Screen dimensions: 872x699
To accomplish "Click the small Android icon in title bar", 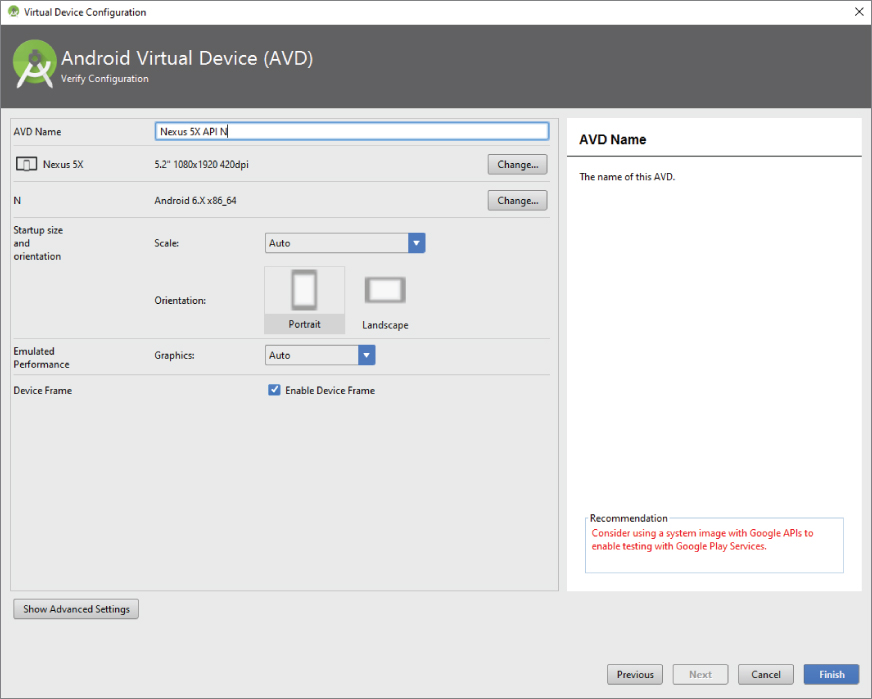I will coord(13,12).
